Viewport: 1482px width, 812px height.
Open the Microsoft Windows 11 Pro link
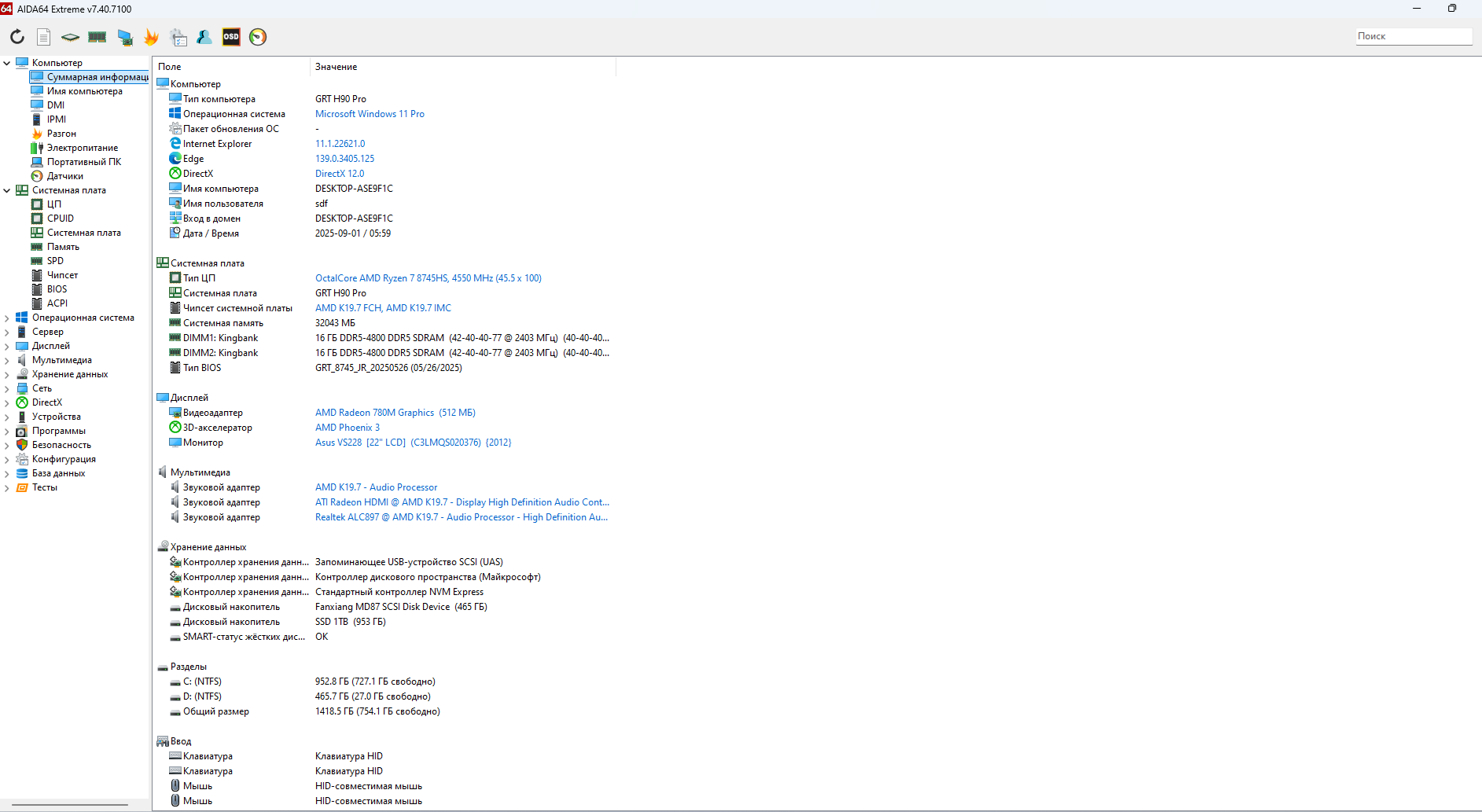(370, 114)
